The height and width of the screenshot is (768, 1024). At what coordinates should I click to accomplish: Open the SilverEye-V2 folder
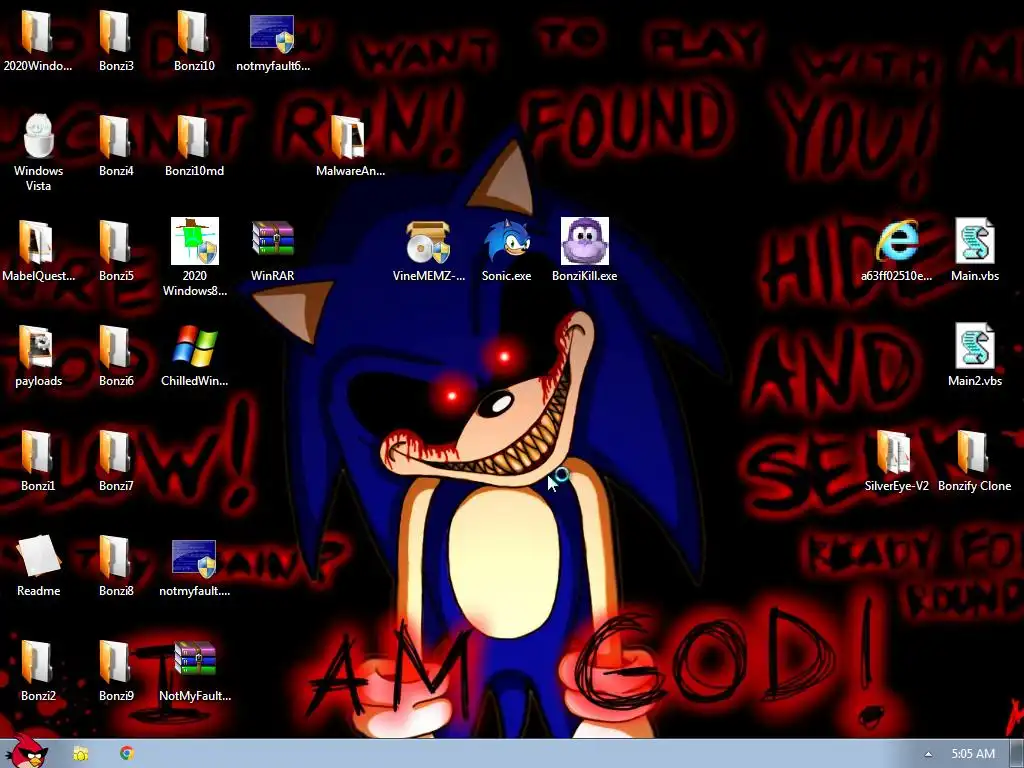point(895,453)
